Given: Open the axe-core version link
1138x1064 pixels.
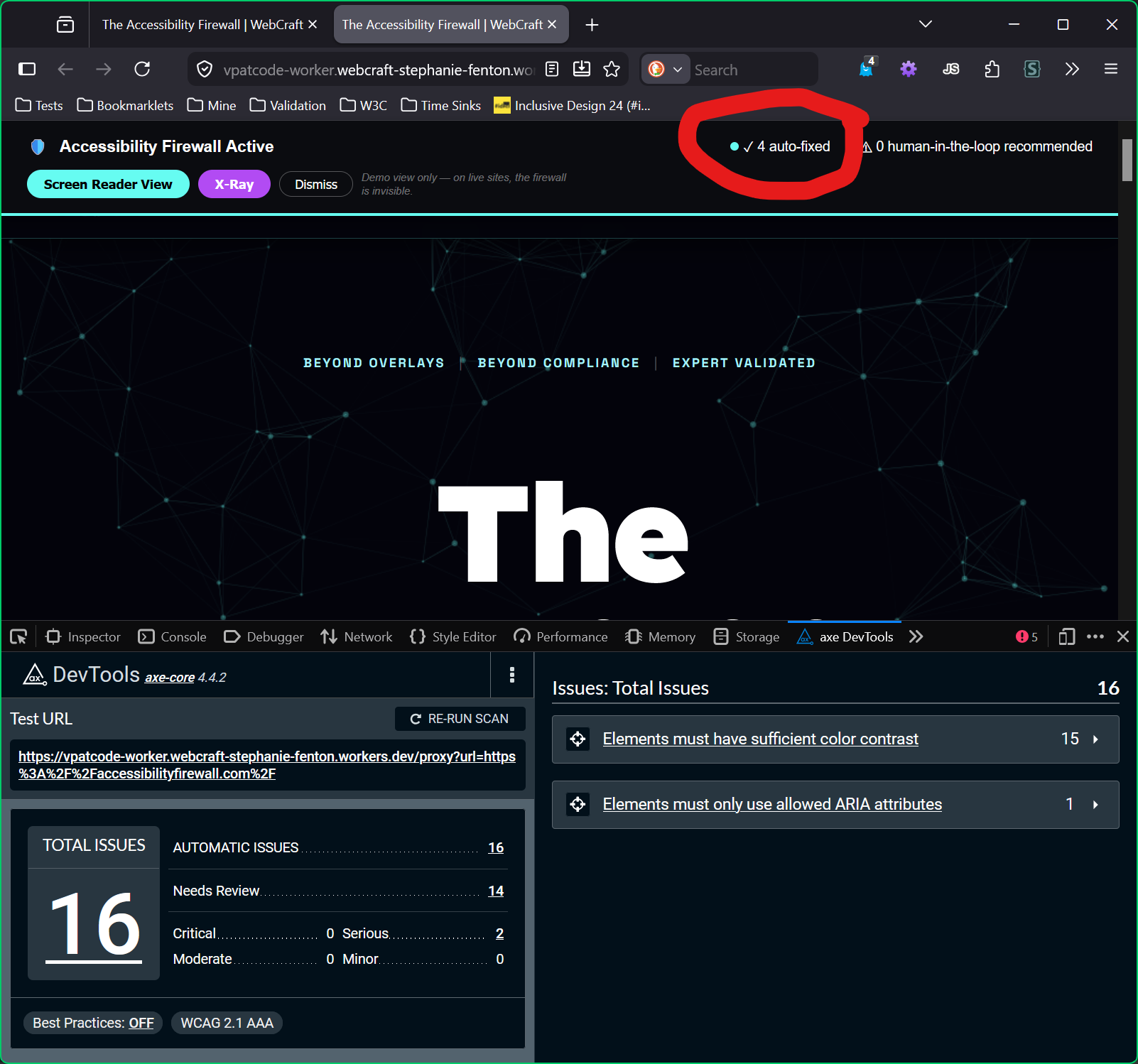Looking at the screenshot, I should coord(170,678).
